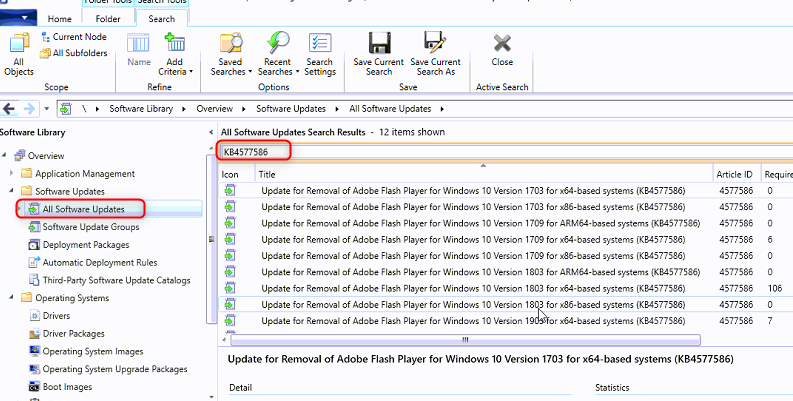Viewport: 793px width, 401px height.
Task: Collapse the Software Updates tree node
Action: [x=12, y=191]
